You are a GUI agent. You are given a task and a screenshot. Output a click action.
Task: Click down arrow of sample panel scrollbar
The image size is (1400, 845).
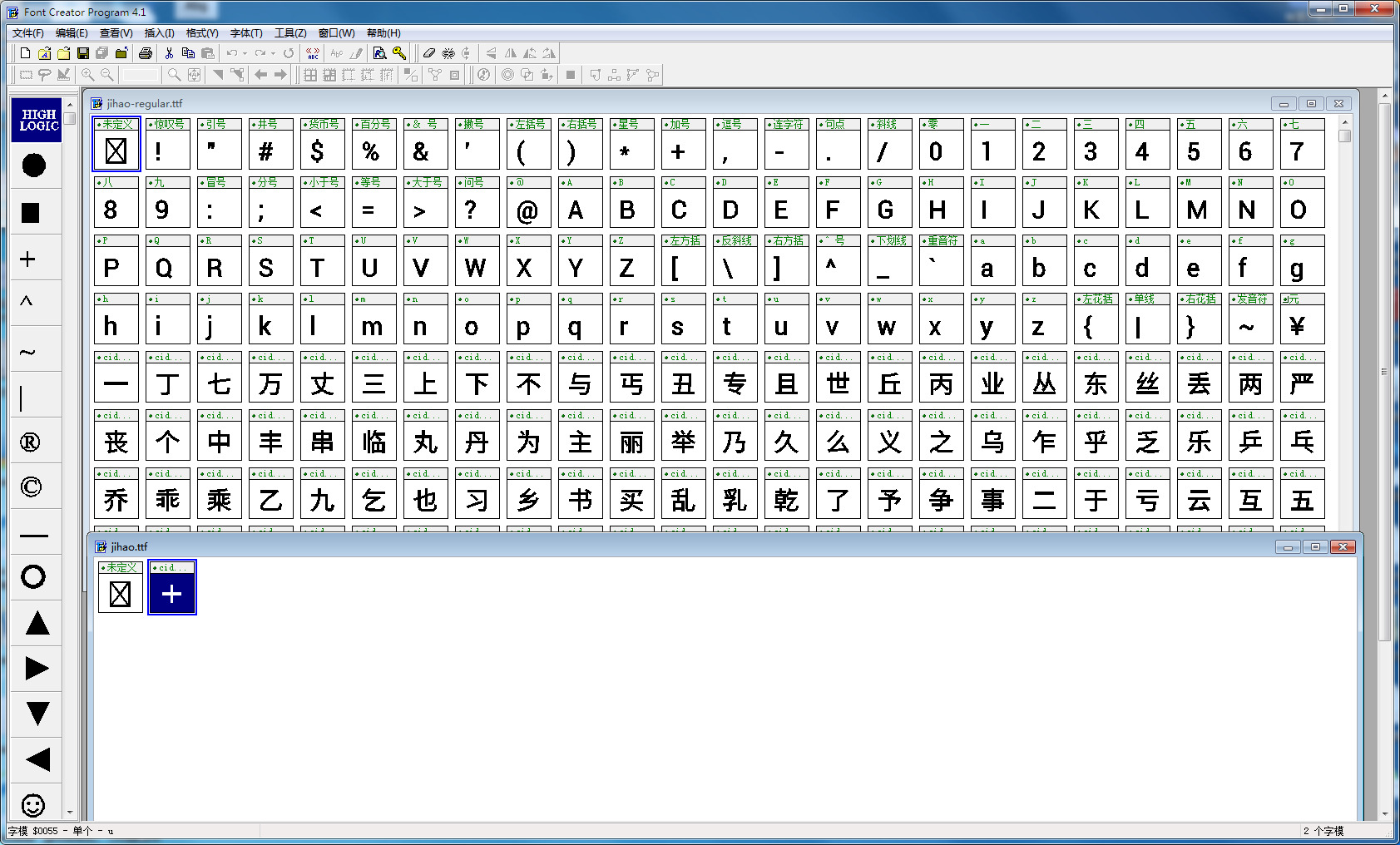[x=70, y=813]
